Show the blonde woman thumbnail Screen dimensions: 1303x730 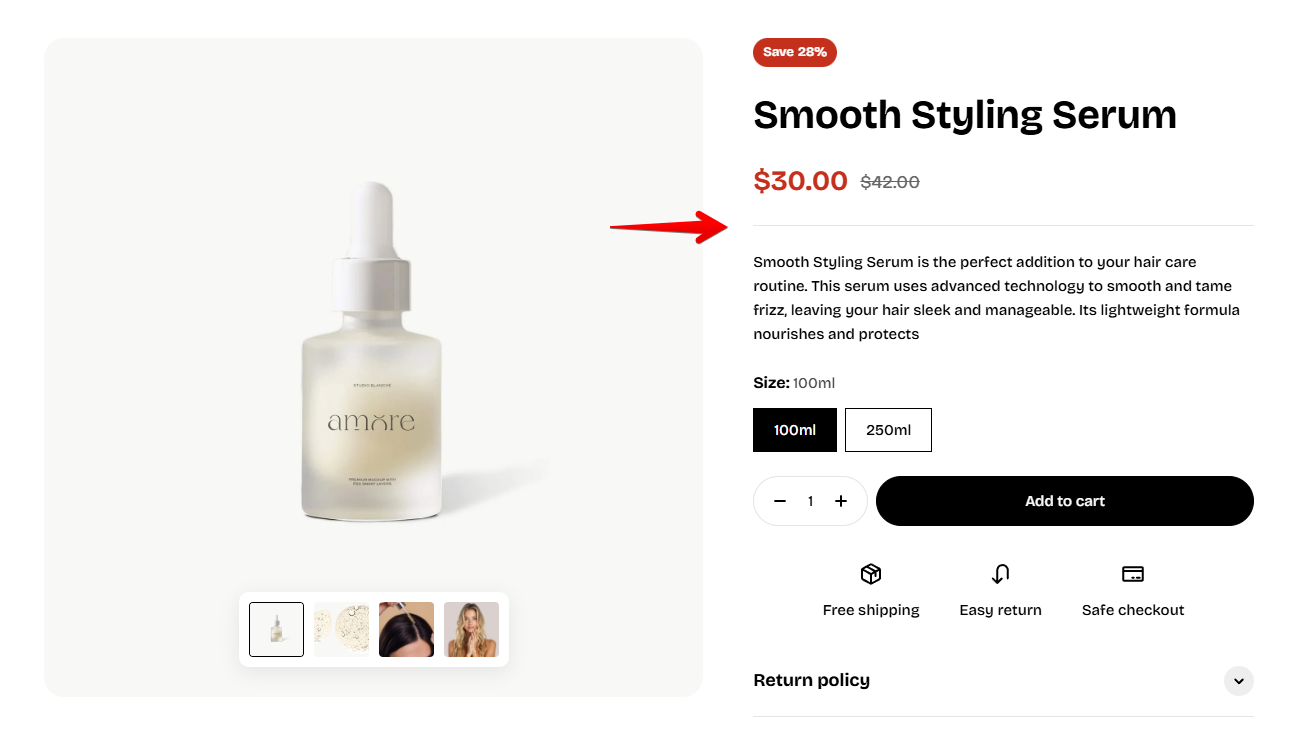[471, 629]
